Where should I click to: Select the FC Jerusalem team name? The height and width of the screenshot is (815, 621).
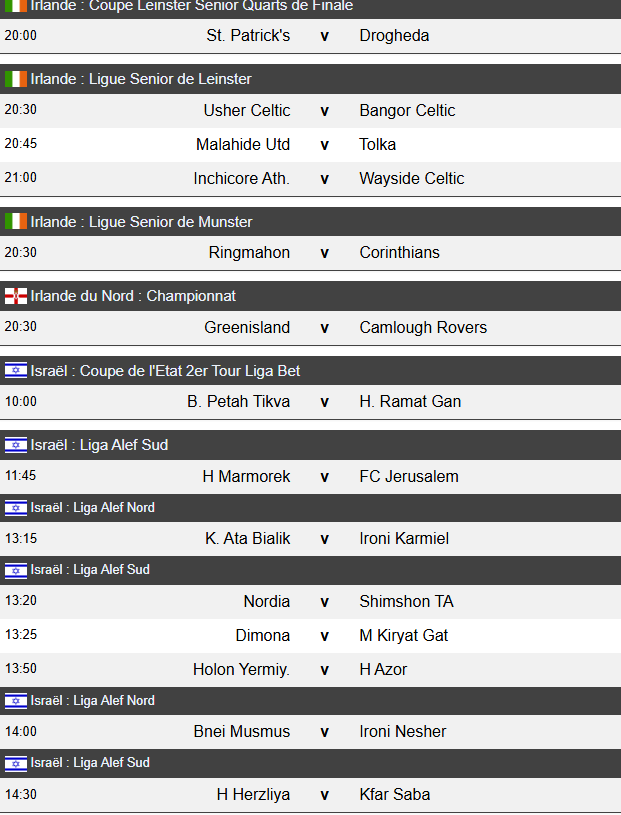click(x=409, y=477)
